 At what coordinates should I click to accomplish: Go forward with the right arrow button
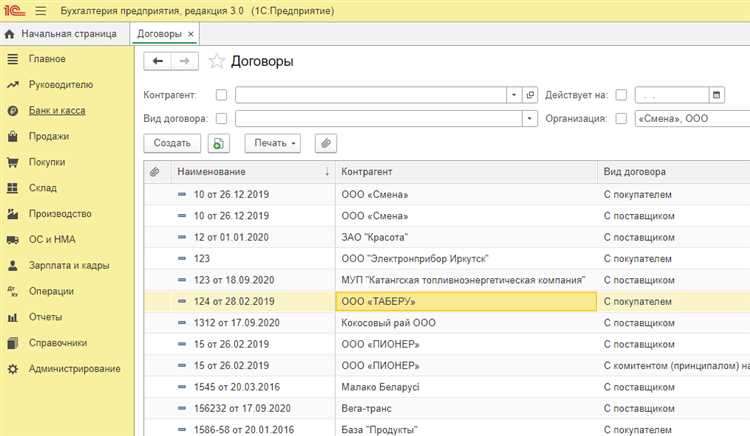point(185,61)
